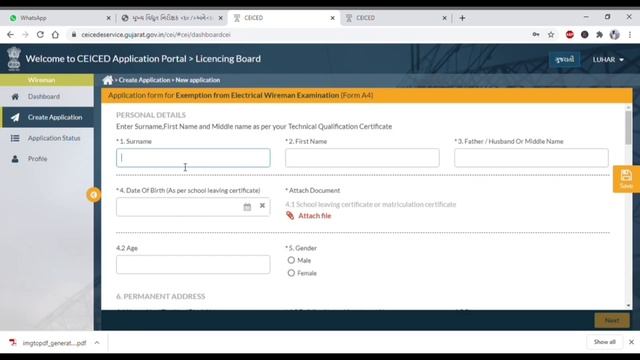The image size is (640, 360).
Task: Open the browser home page icon
Action: (55, 35)
